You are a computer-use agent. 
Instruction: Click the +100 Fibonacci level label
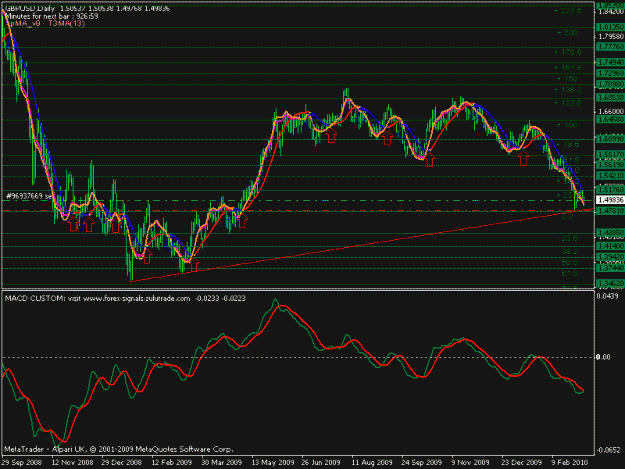tap(568, 125)
